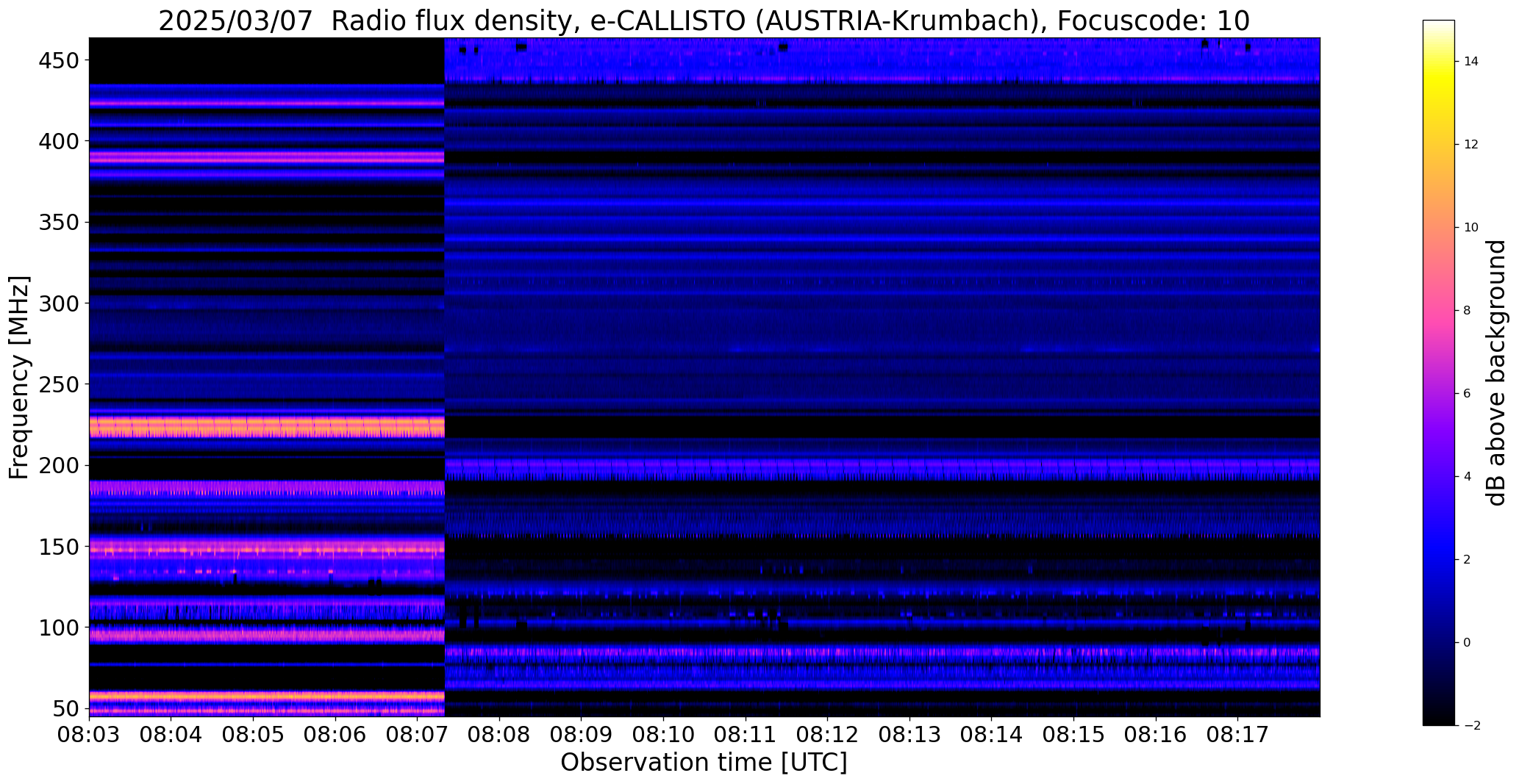Click the 08:05 time tick label
Image resolution: width=1519 pixels, height=784 pixels.
pyautogui.click(x=254, y=735)
